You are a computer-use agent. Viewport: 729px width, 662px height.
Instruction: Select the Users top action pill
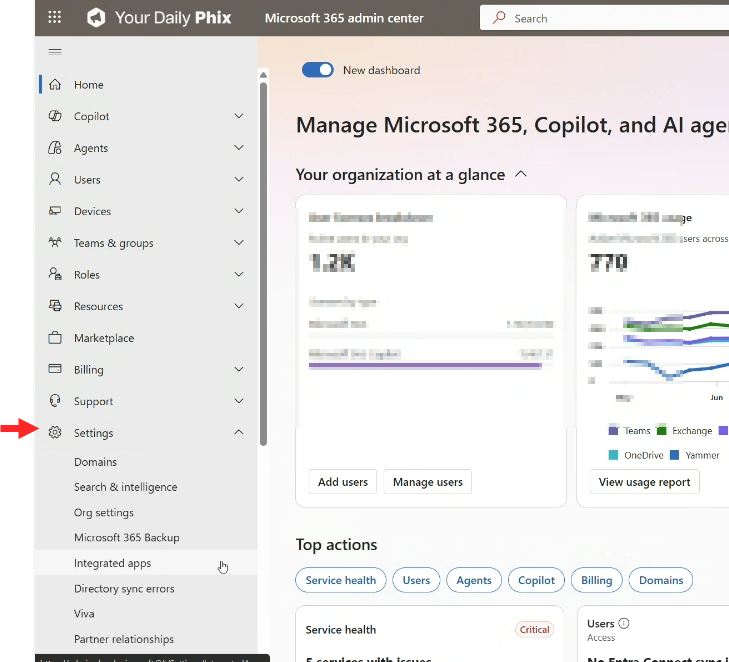pyautogui.click(x=416, y=580)
